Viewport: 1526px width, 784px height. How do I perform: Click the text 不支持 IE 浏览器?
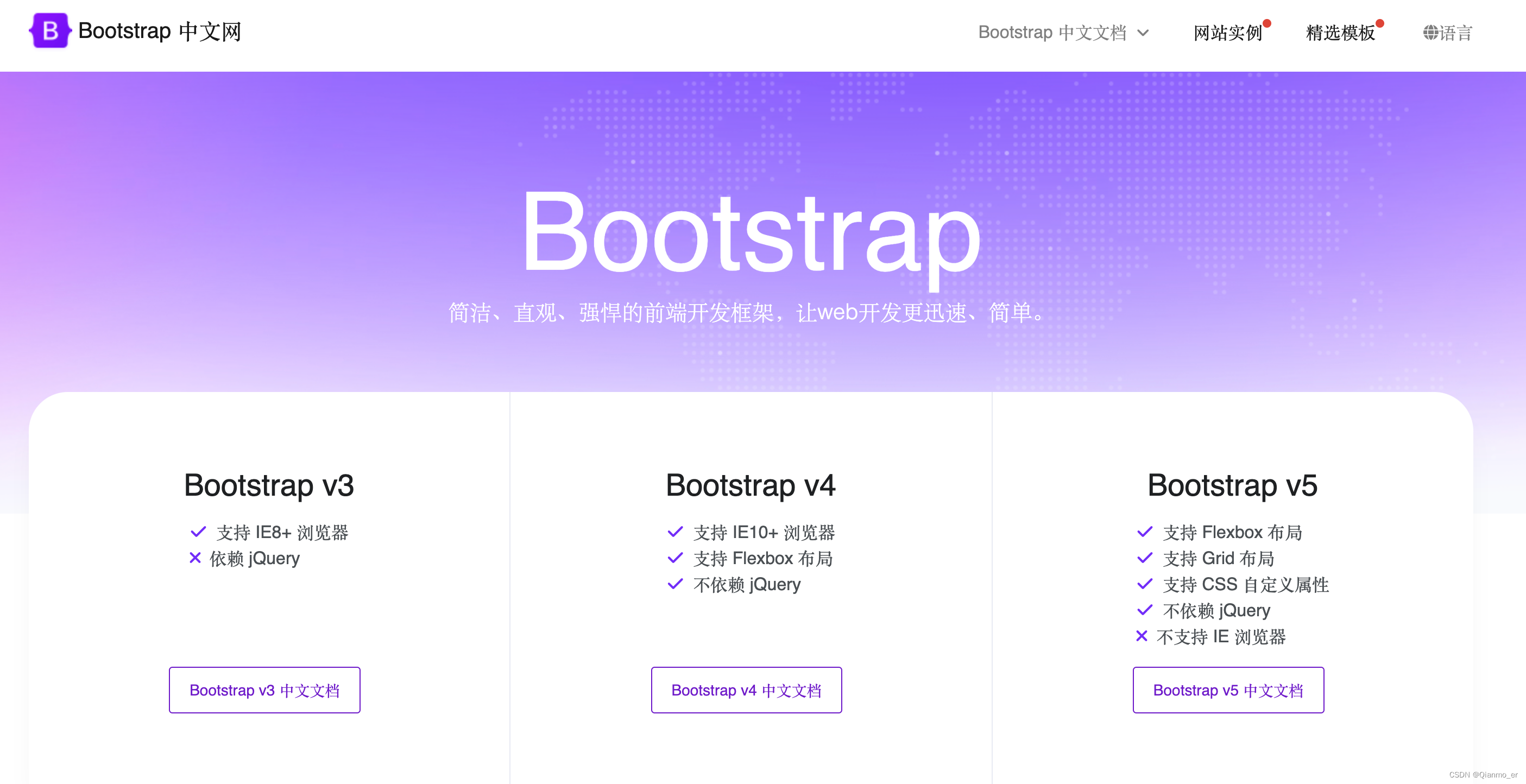point(1221,636)
